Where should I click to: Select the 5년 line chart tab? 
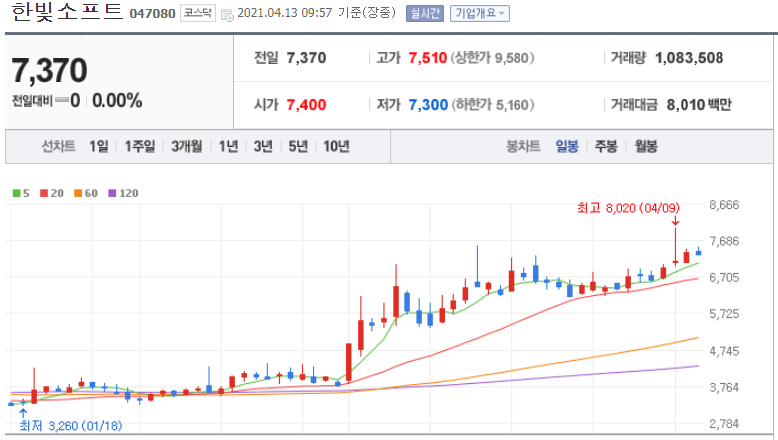point(298,146)
